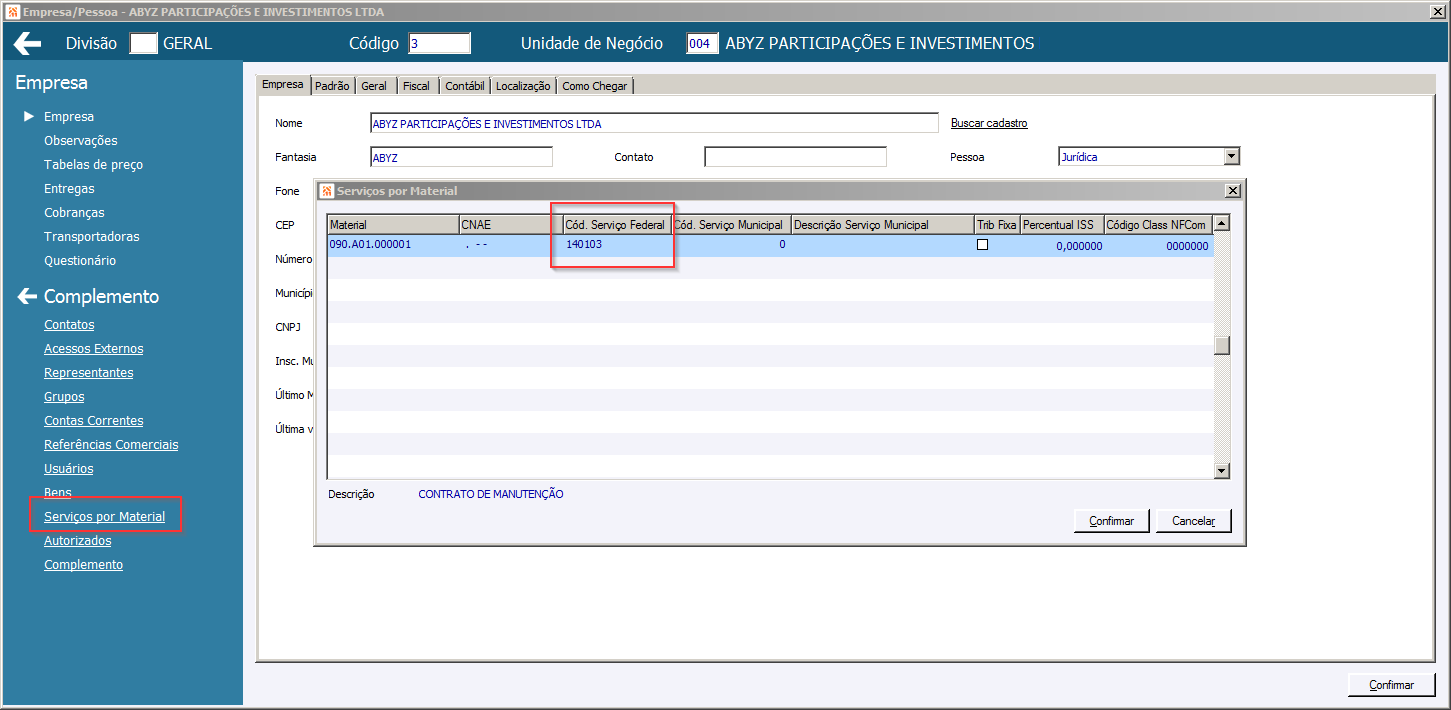
Task: Click the empty Contato input field
Action: click(795, 157)
